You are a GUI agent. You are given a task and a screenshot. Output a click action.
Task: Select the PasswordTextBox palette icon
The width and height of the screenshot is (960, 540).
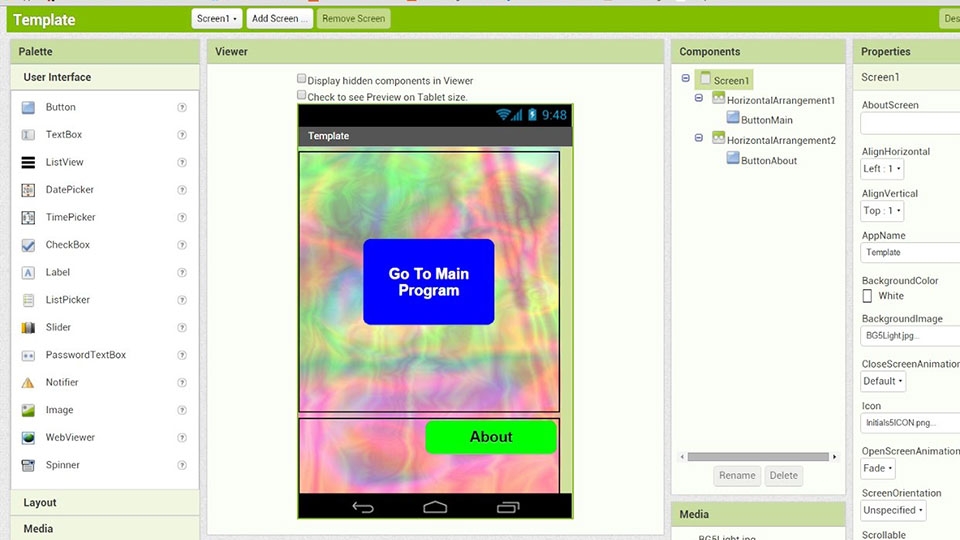(x=28, y=355)
